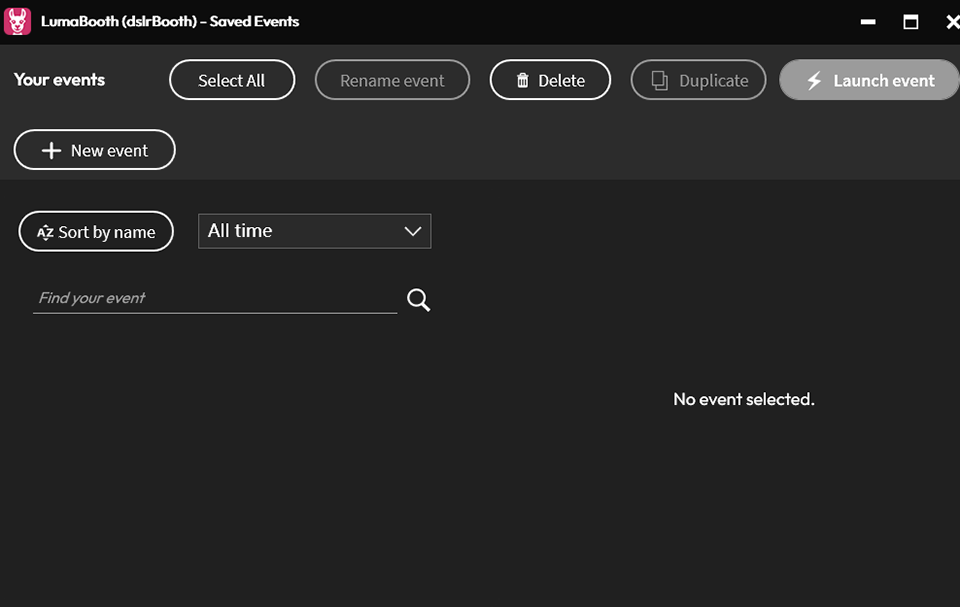The height and width of the screenshot is (607, 960).
Task: Close the Saved Events window
Action: click(x=953, y=22)
